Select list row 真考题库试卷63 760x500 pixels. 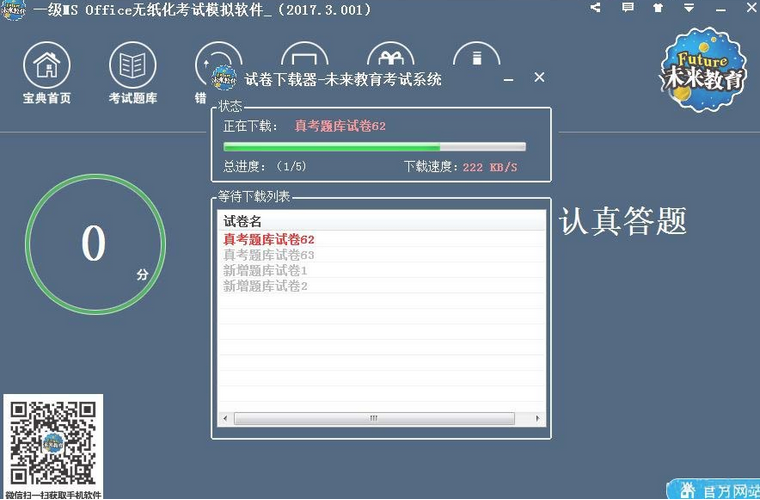(381, 255)
